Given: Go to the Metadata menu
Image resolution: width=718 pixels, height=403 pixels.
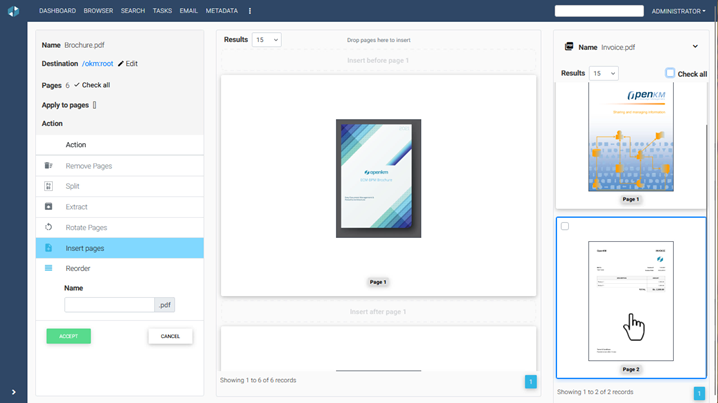Looking at the screenshot, I should coord(221,11).
